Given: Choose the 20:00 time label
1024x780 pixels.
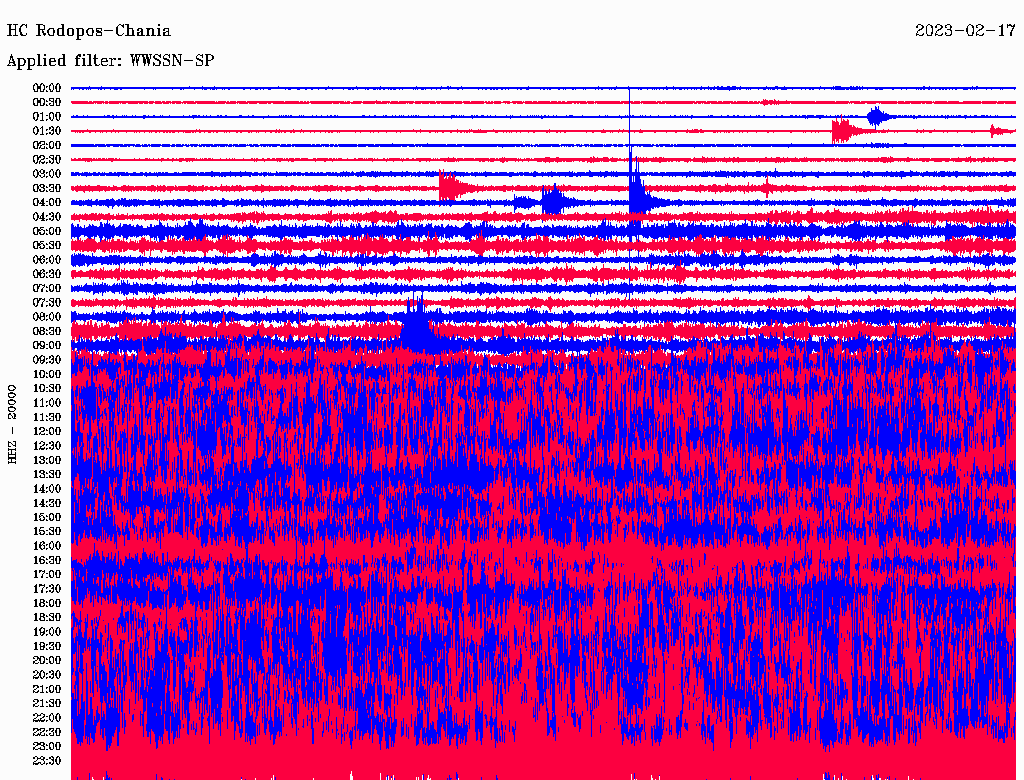Looking at the screenshot, I should (47, 660).
